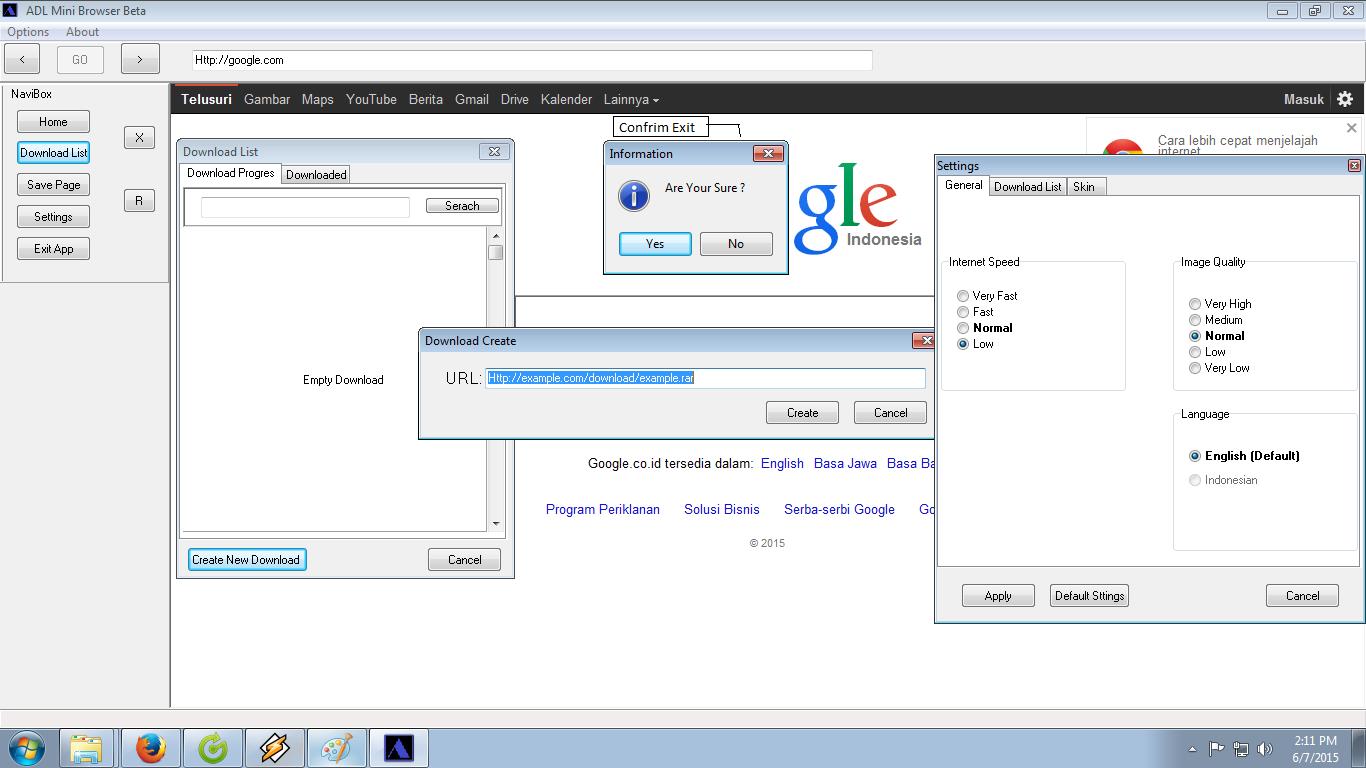
Task: Click Download List scrollbar down arrow
Action: pos(495,523)
